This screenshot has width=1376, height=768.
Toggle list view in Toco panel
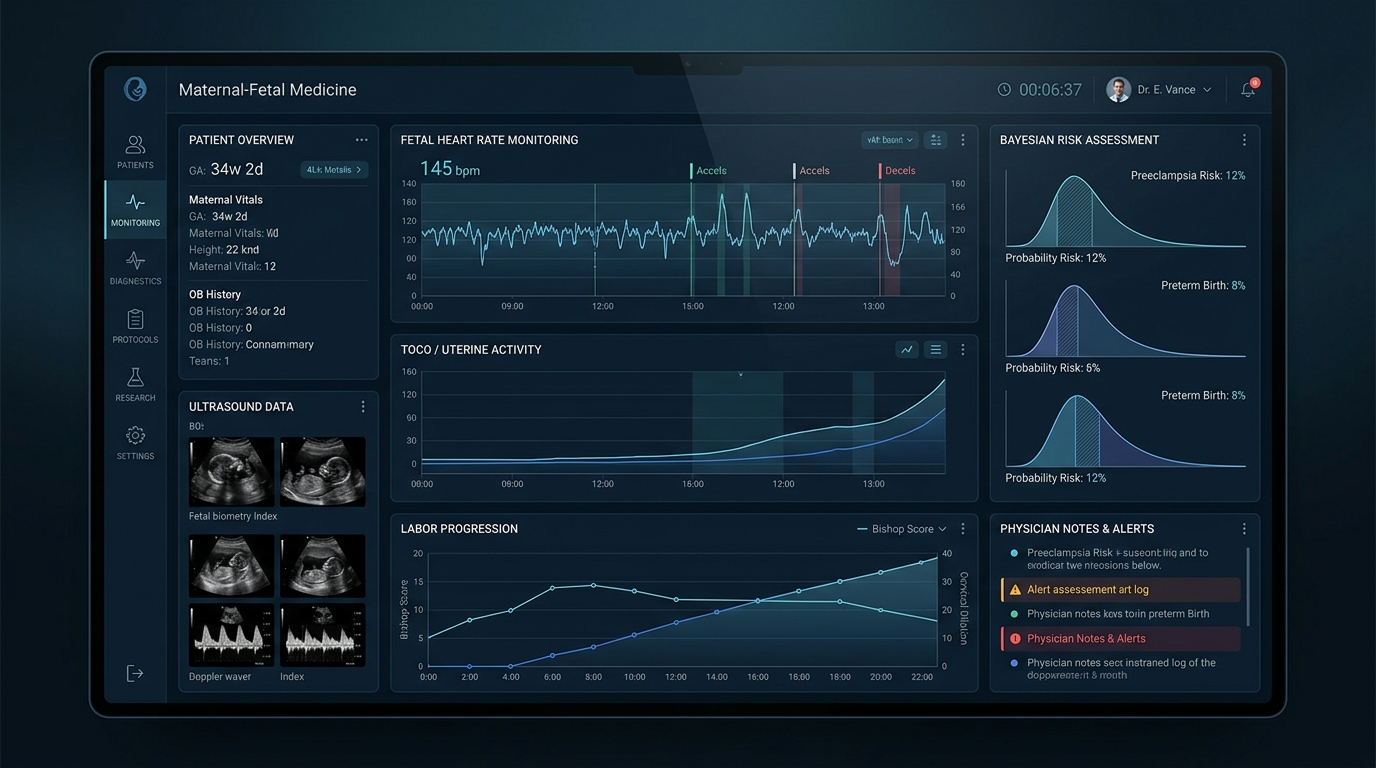(x=935, y=350)
